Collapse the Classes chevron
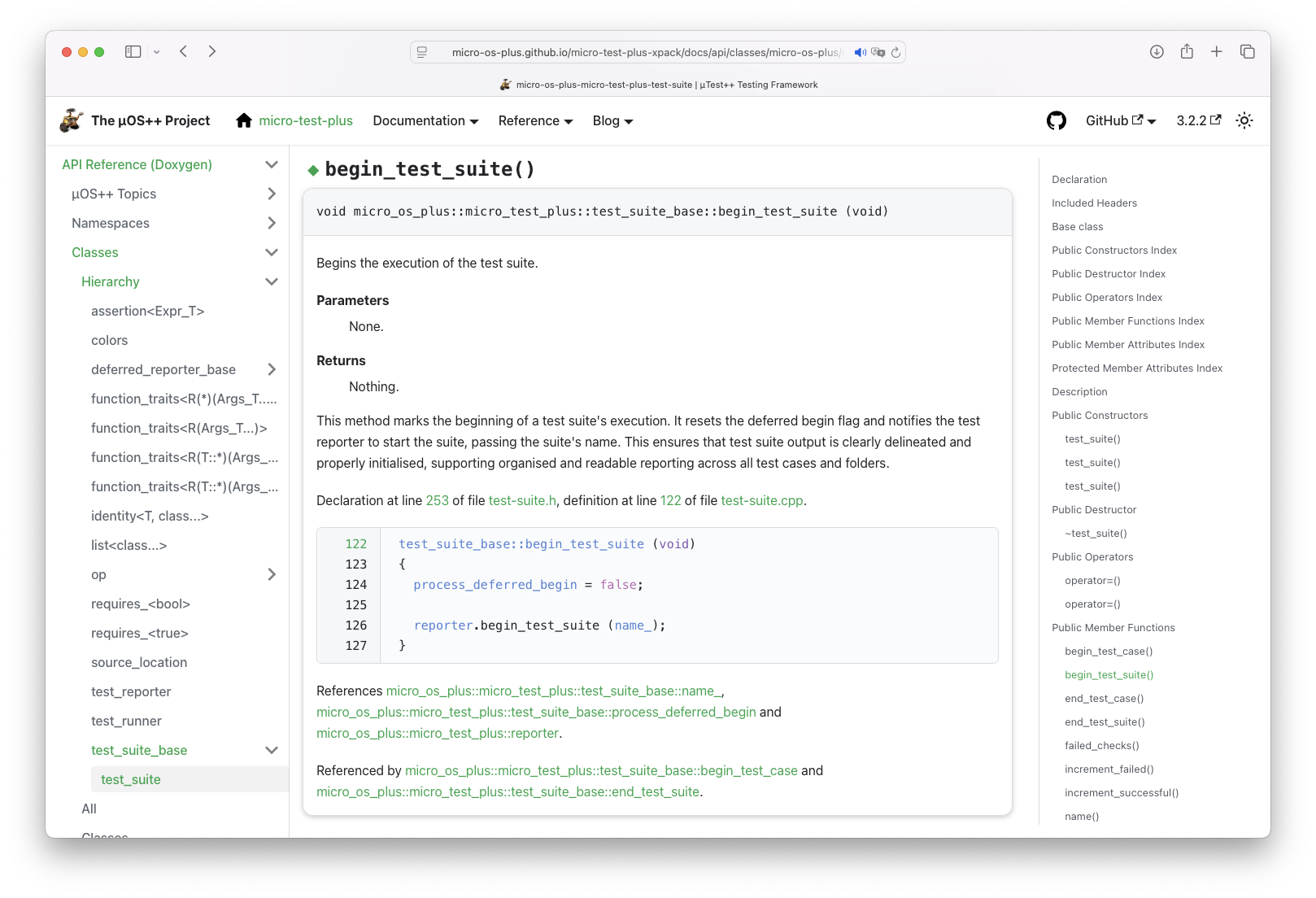 [x=272, y=252]
